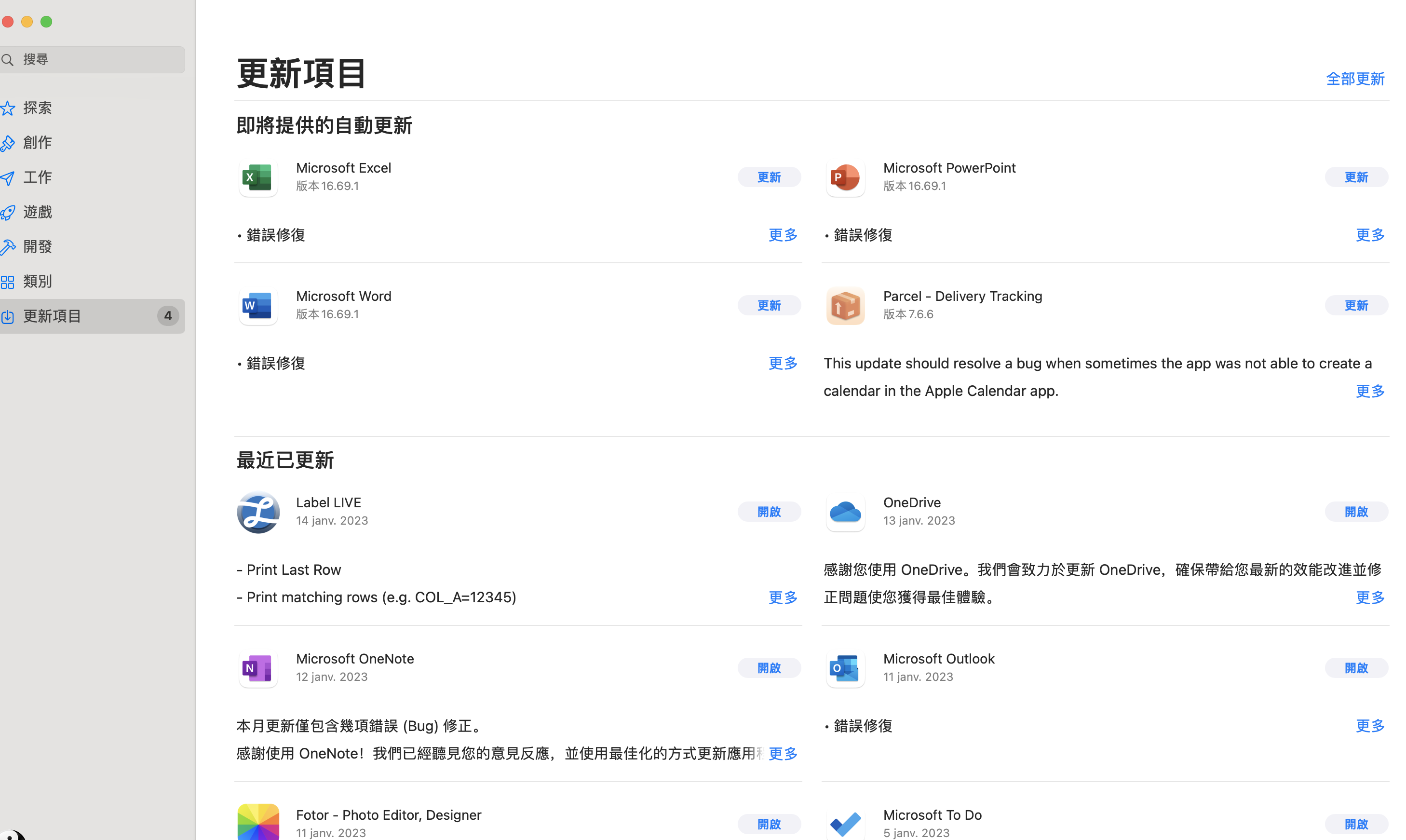Show more of Label LIVE changelog

(x=782, y=597)
